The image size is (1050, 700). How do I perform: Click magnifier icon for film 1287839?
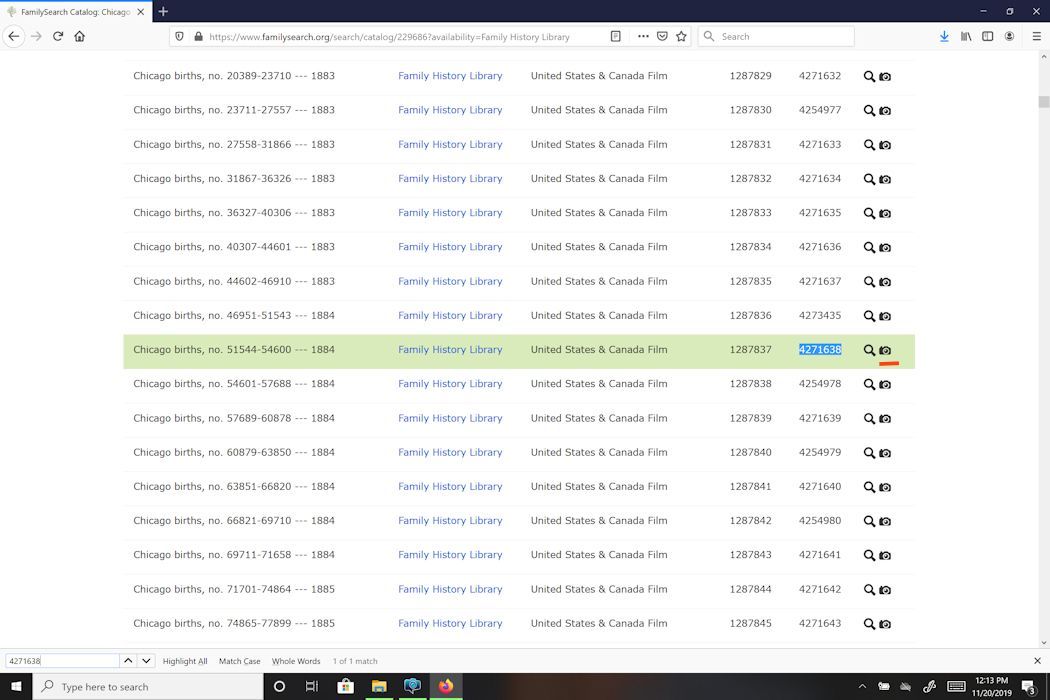click(869, 418)
